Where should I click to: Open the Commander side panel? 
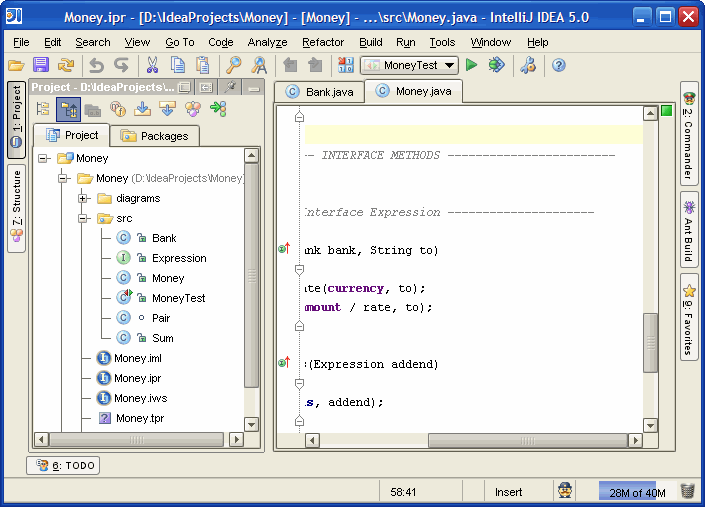(x=688, y=133)
